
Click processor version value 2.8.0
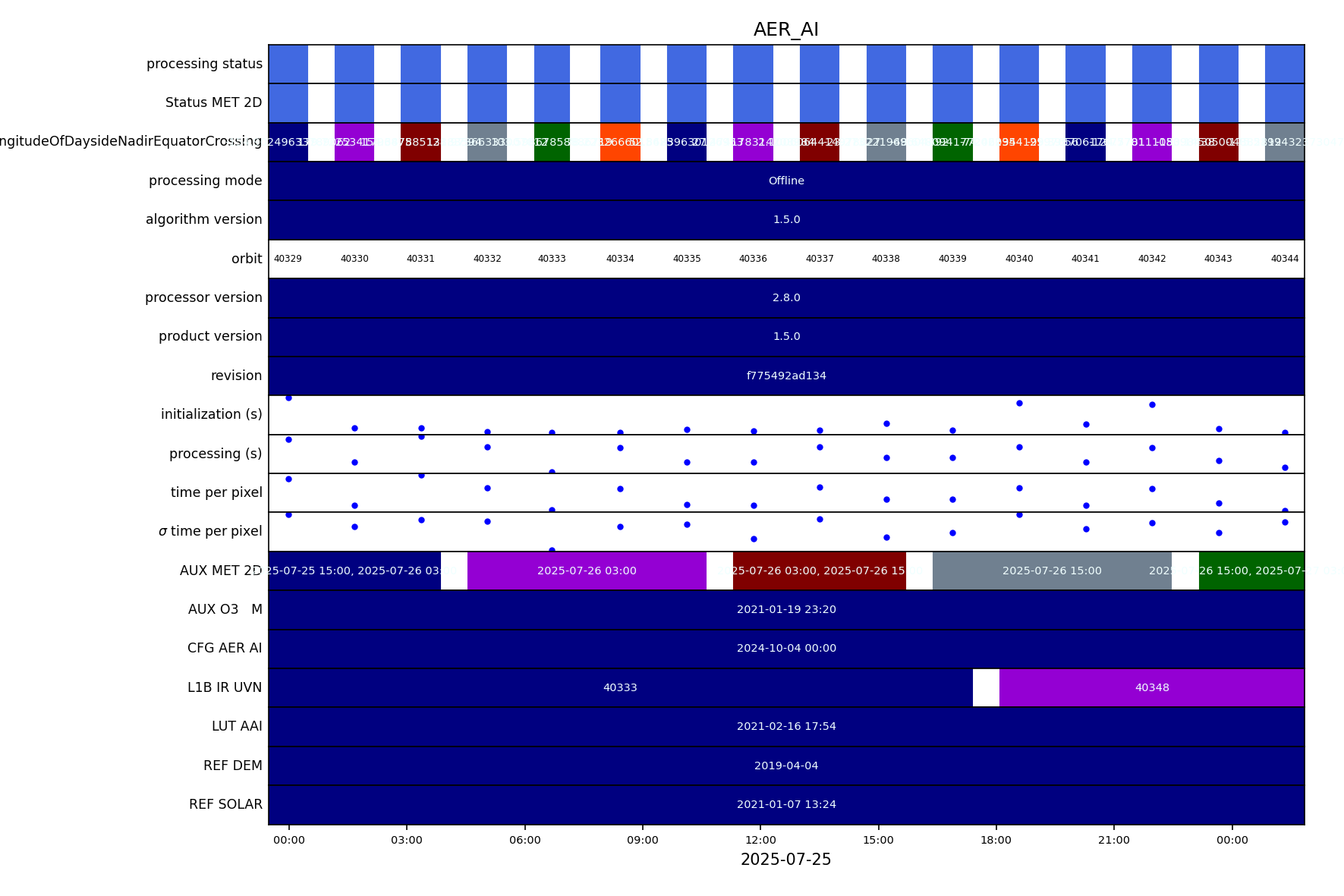tap(785, 297)
